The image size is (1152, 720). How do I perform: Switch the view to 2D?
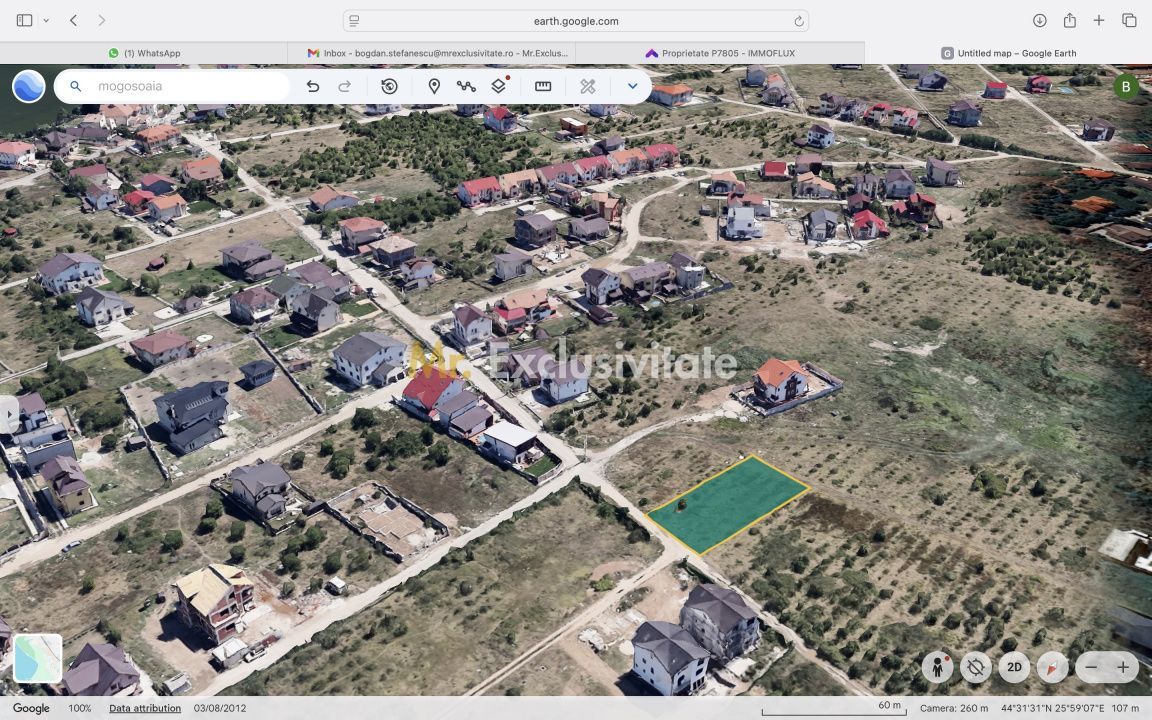pyautogui.click(x=1014, y=667)
